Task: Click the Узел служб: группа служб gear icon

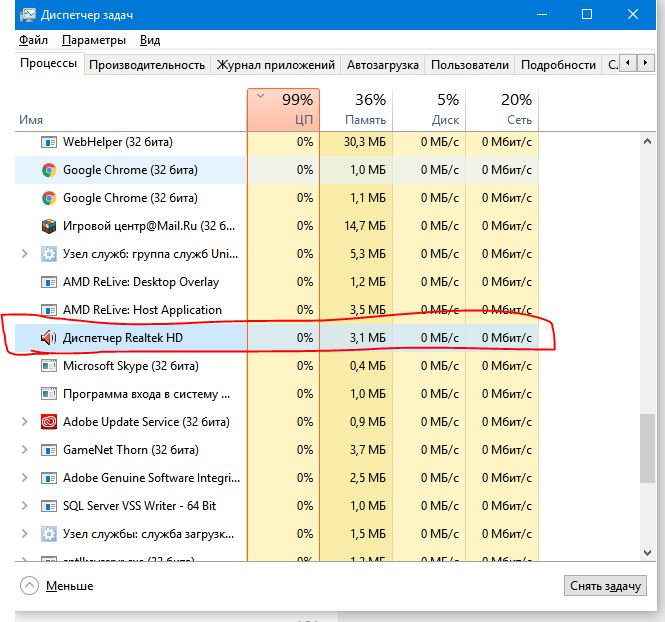Action: tap(49, 254)
